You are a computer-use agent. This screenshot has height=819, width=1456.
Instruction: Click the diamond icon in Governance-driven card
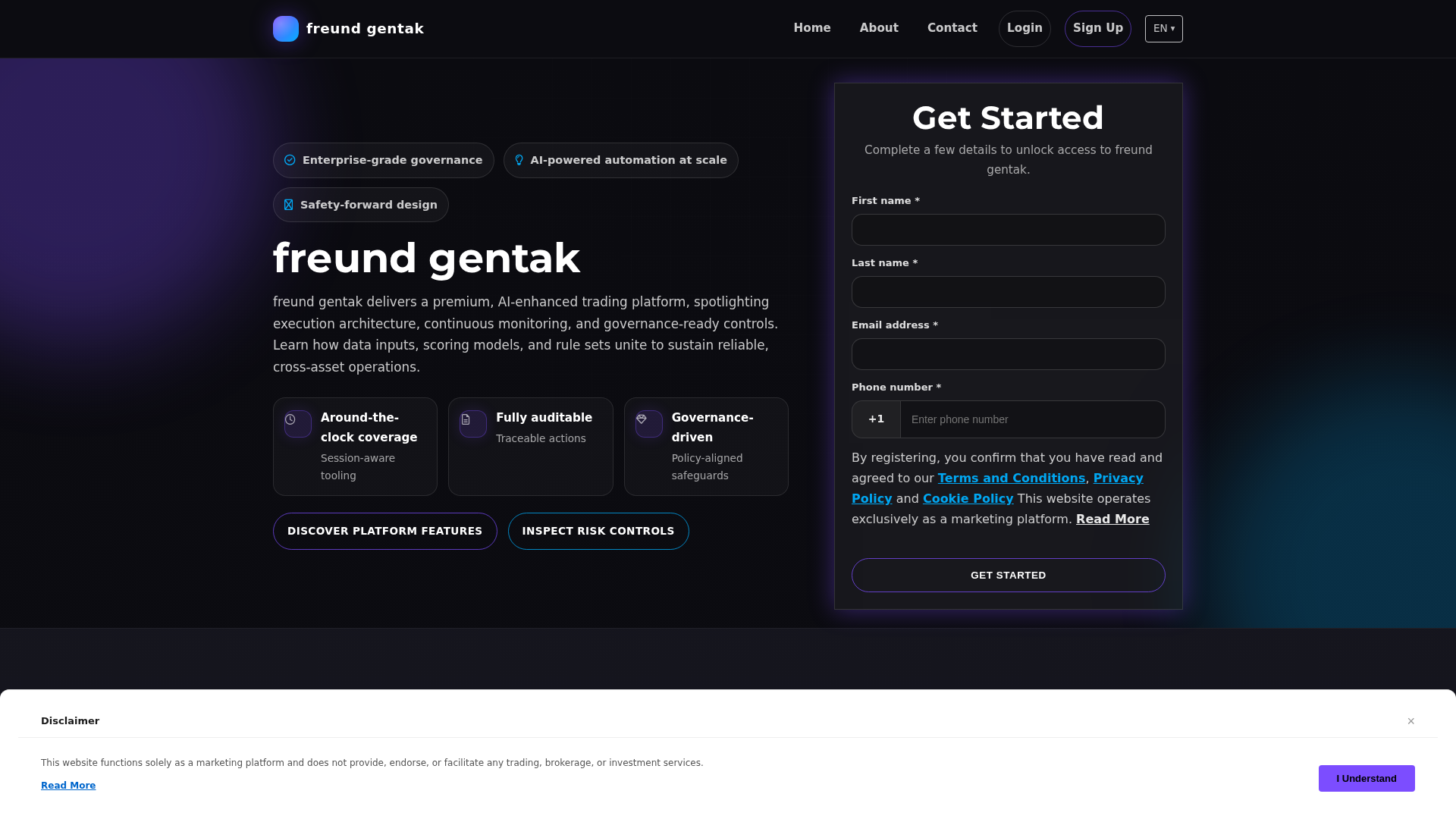pos(642,419)
